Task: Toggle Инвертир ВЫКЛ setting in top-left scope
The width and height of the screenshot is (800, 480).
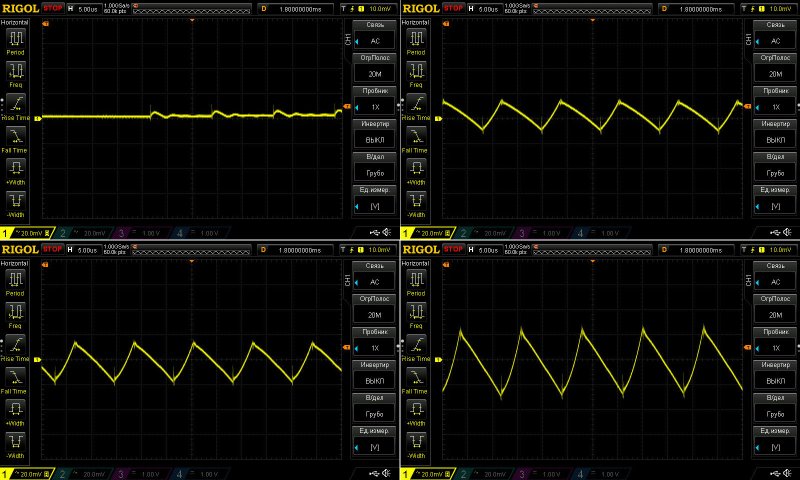Action: 375,134
